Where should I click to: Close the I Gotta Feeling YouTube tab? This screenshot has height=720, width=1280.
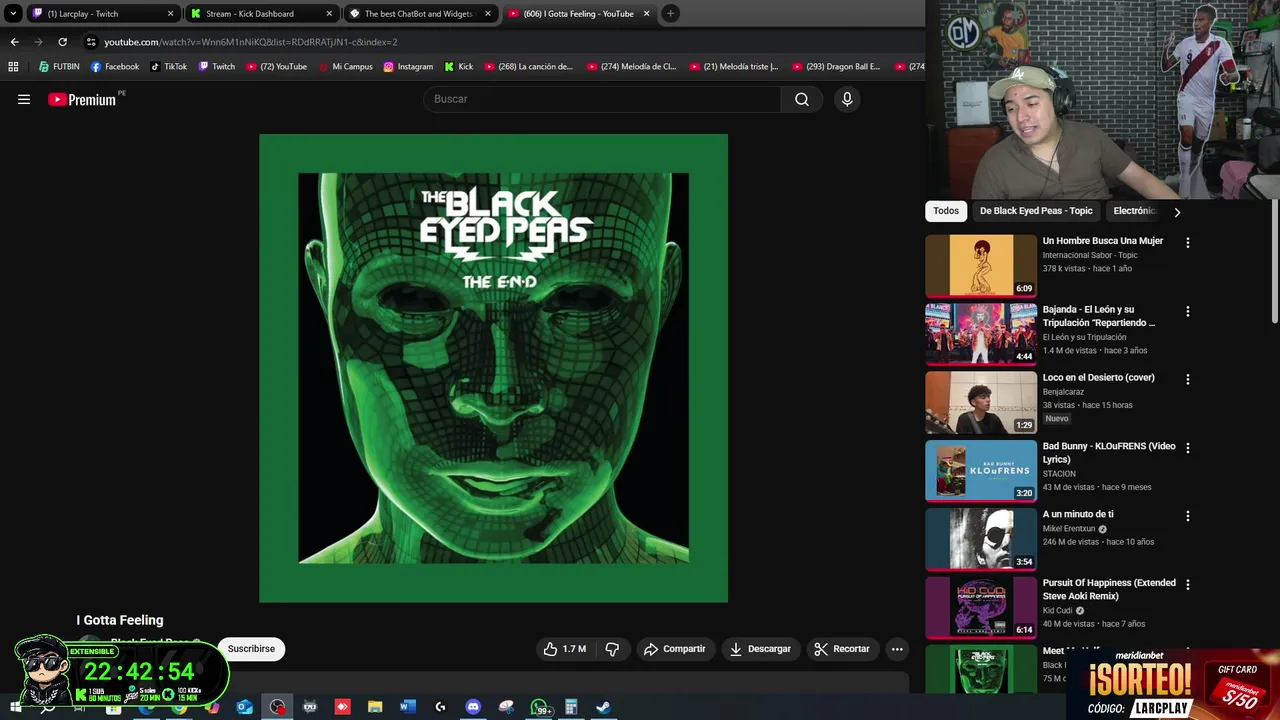tap(646, 14)
